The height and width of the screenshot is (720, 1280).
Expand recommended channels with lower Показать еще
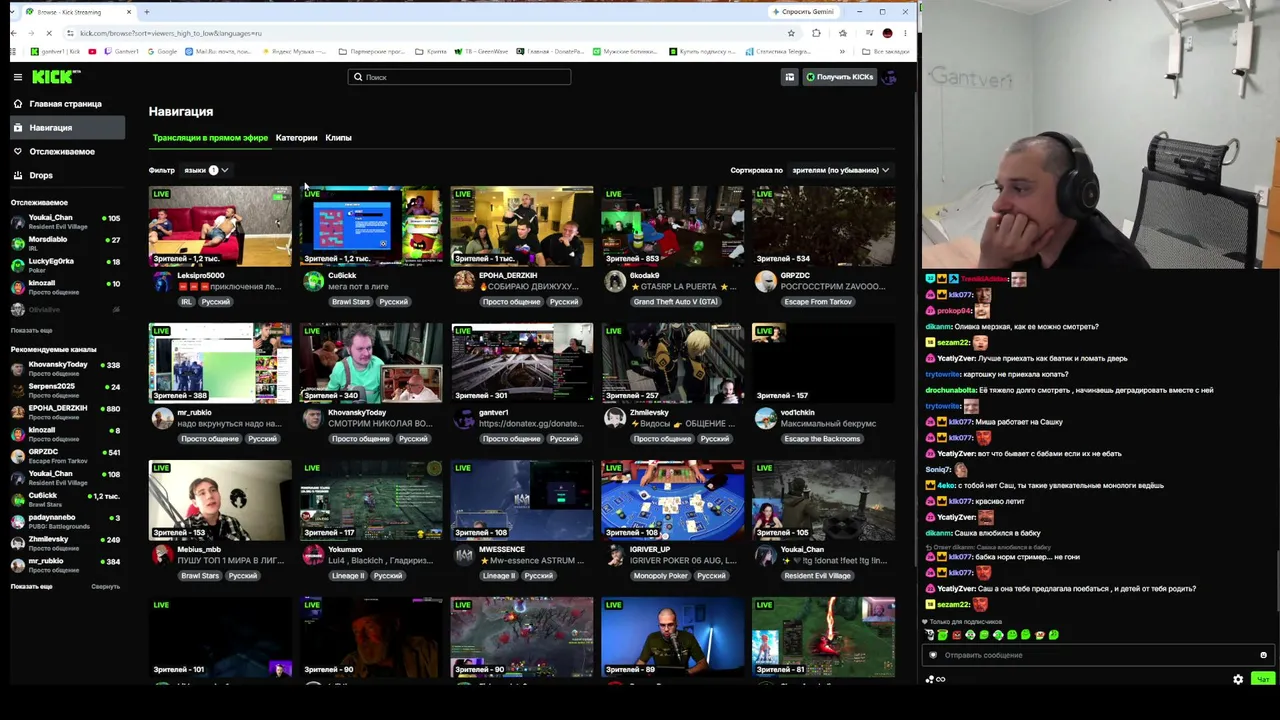point(31,587)
